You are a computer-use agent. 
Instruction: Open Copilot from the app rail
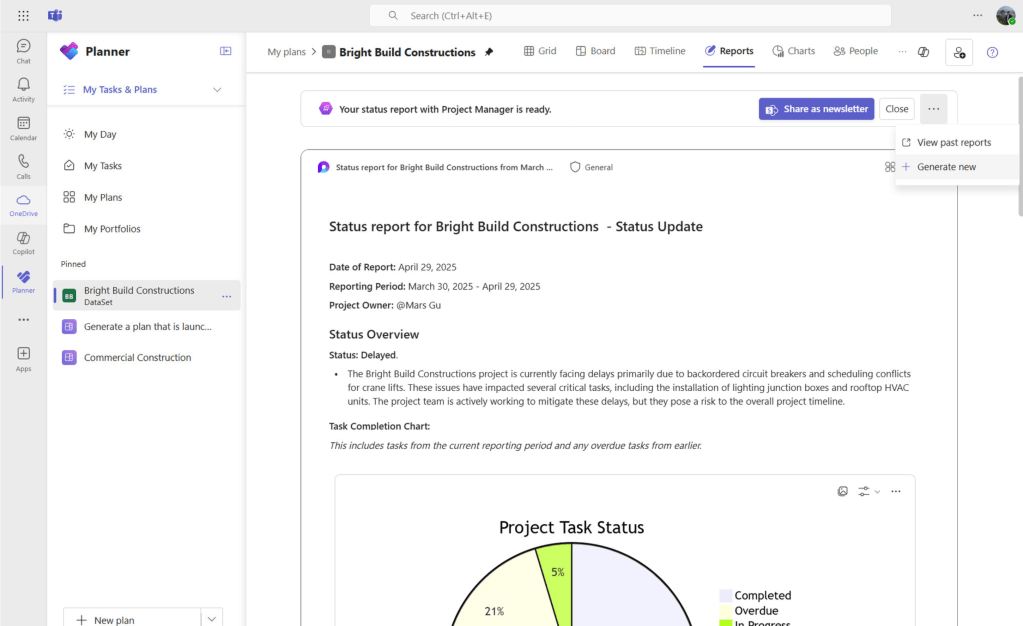pos(23,242)
